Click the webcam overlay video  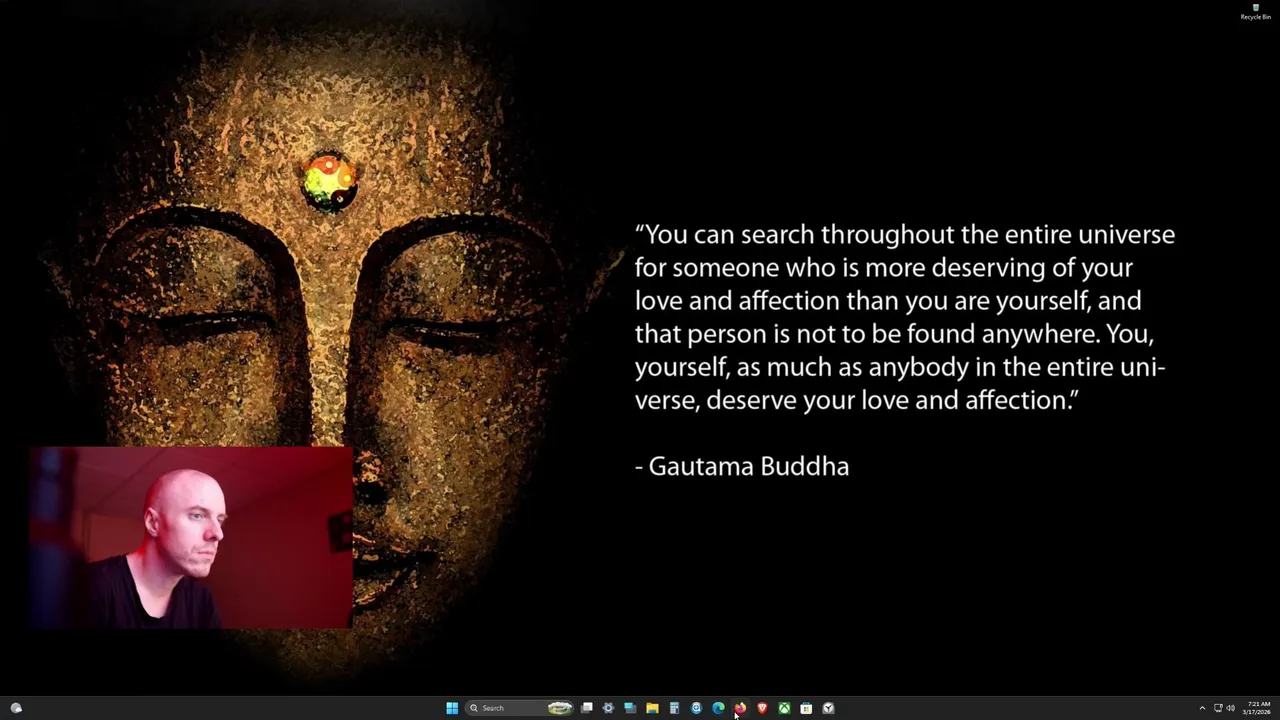pyautogui.click(x=191, y=537)
